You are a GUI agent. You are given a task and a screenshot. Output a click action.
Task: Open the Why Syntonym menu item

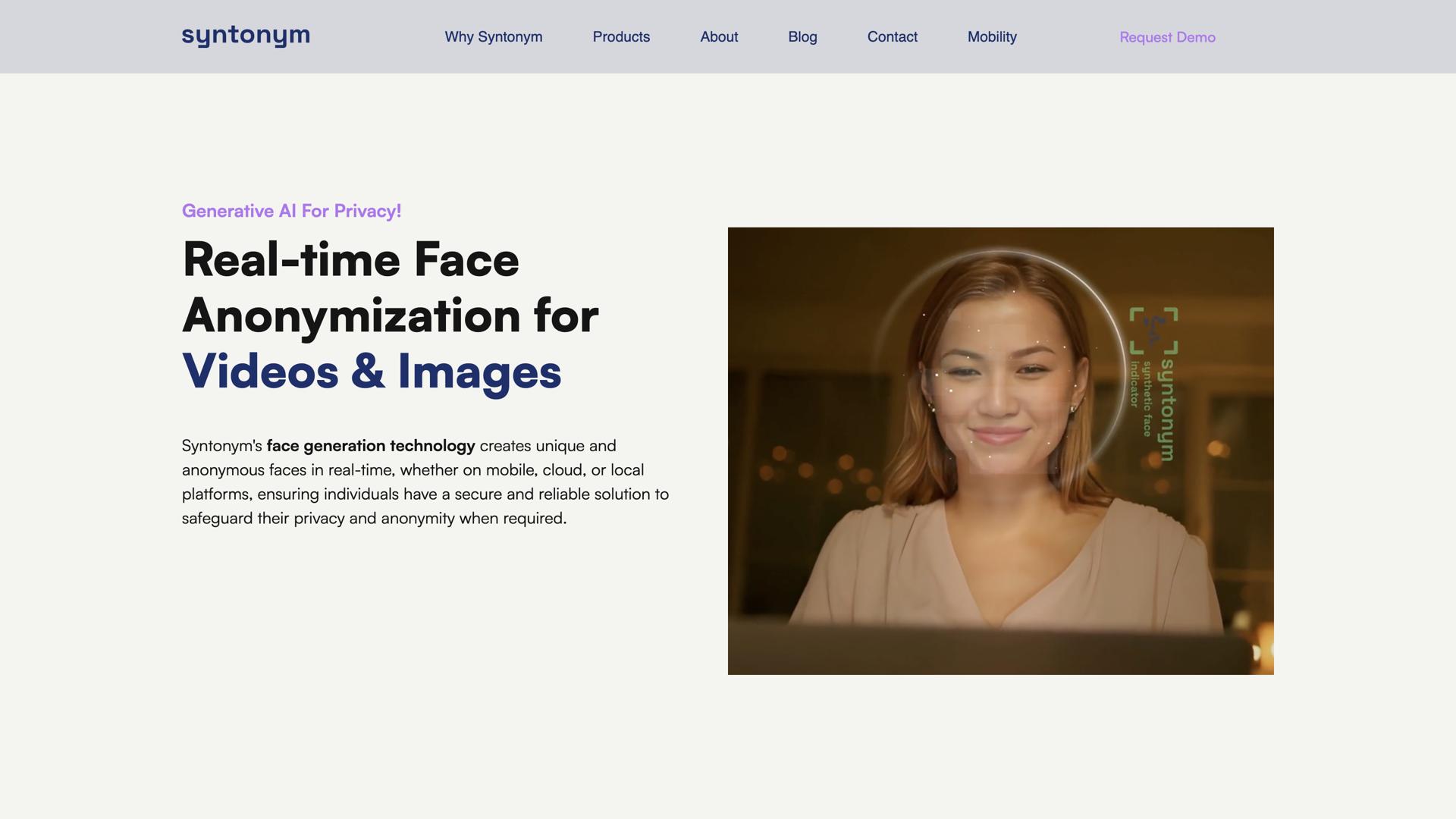(493, 36)
